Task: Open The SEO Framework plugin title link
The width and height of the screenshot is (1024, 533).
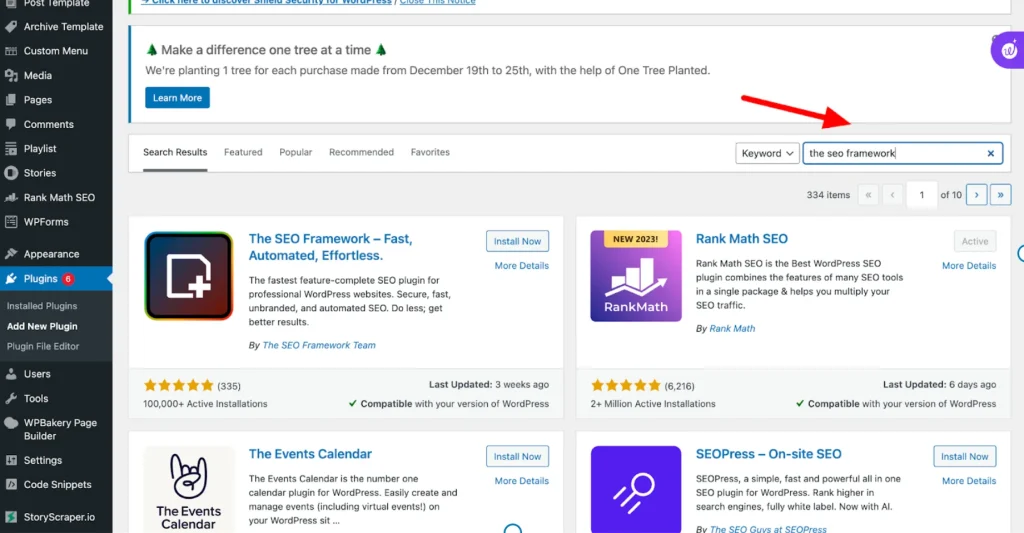Action: (330, 247)
